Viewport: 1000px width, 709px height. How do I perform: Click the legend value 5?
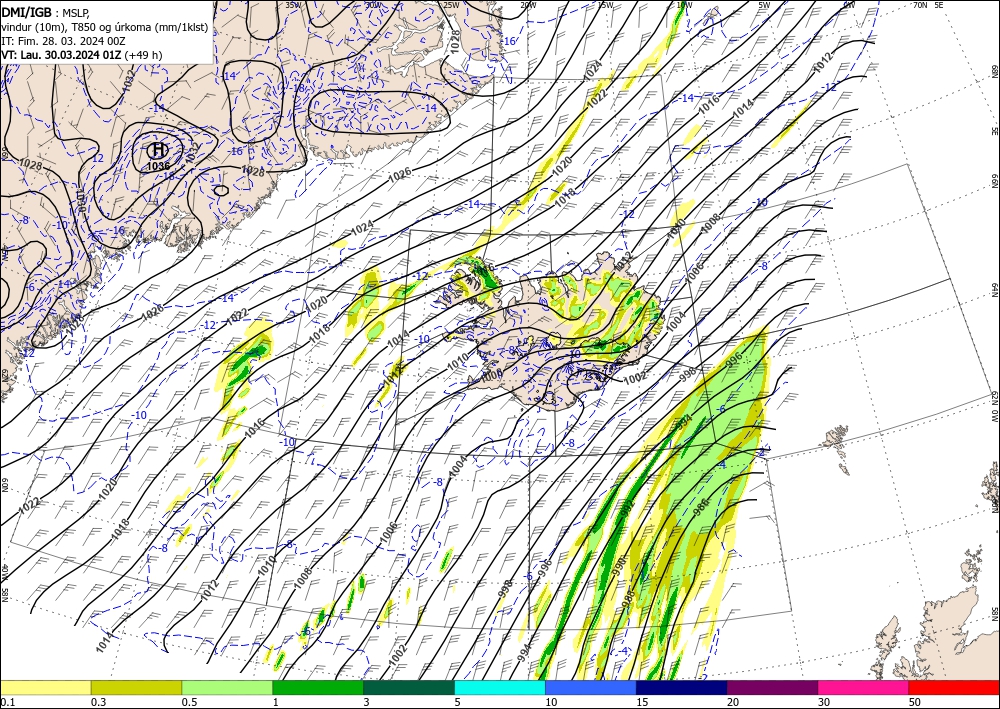click(x=457, y=702)
